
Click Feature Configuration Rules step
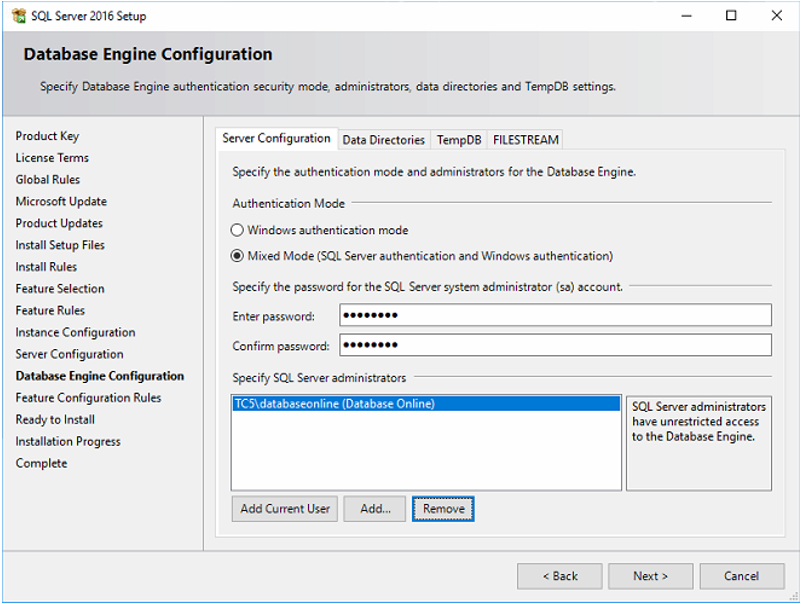[x=88, y=398]
